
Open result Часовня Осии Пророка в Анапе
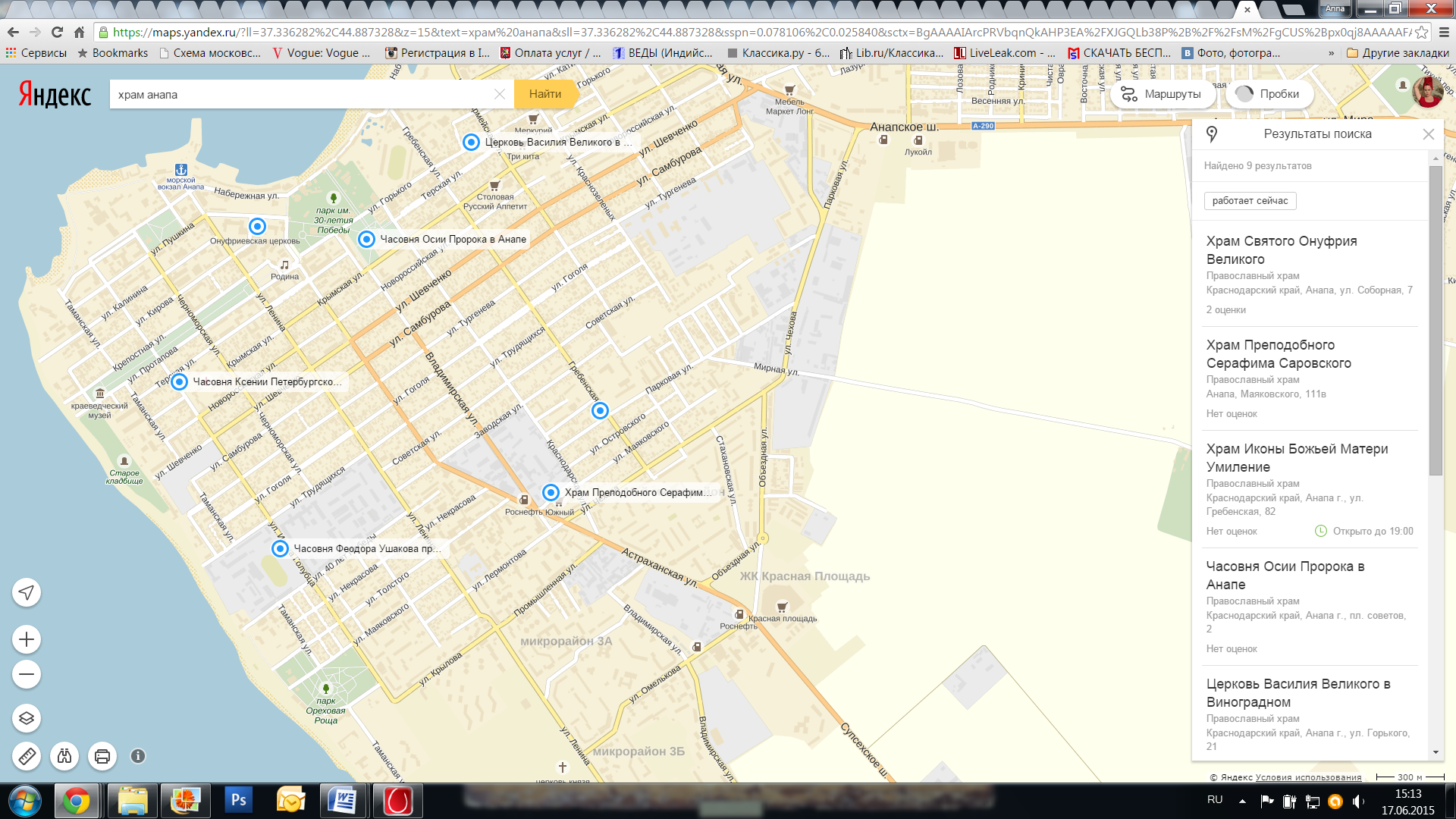pos(1285,576)
